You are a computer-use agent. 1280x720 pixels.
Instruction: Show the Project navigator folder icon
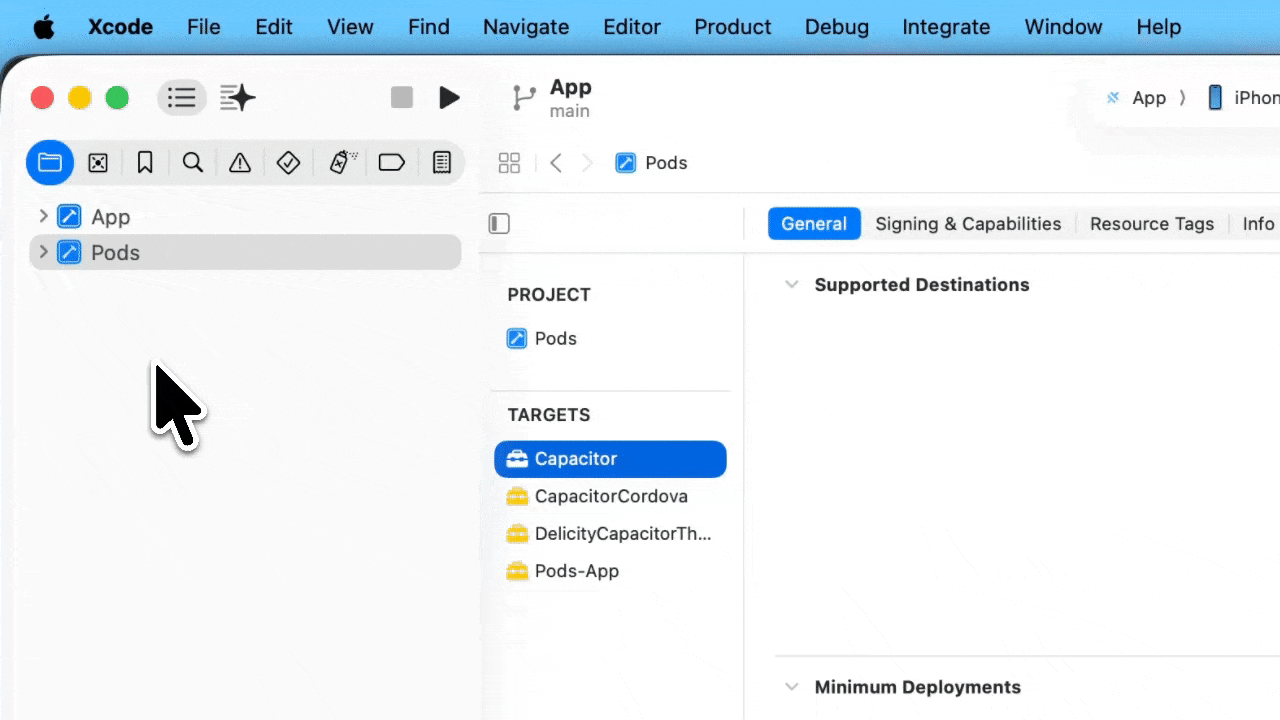(x=50, y=162)
